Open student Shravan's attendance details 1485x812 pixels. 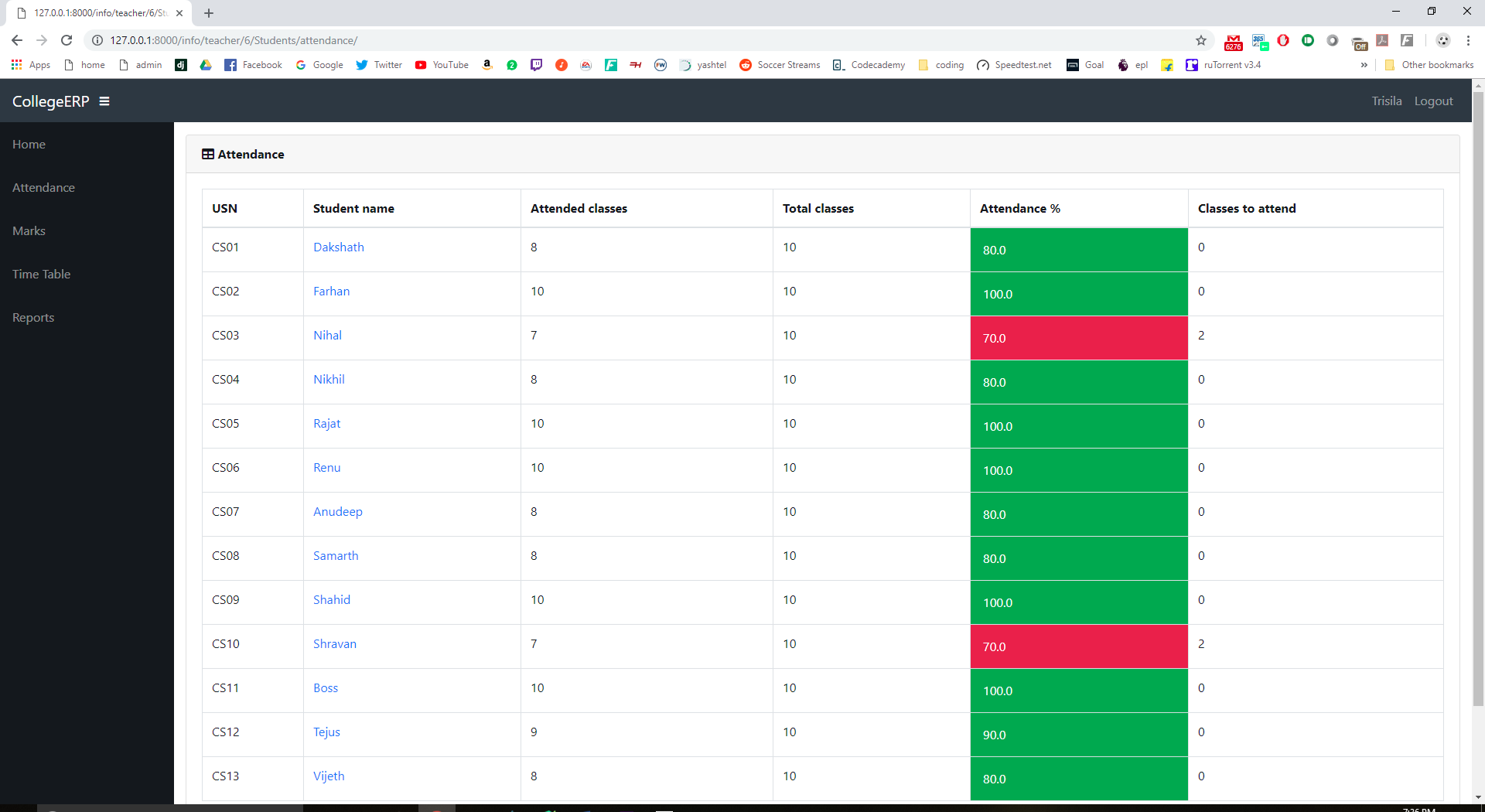point(334,644)
